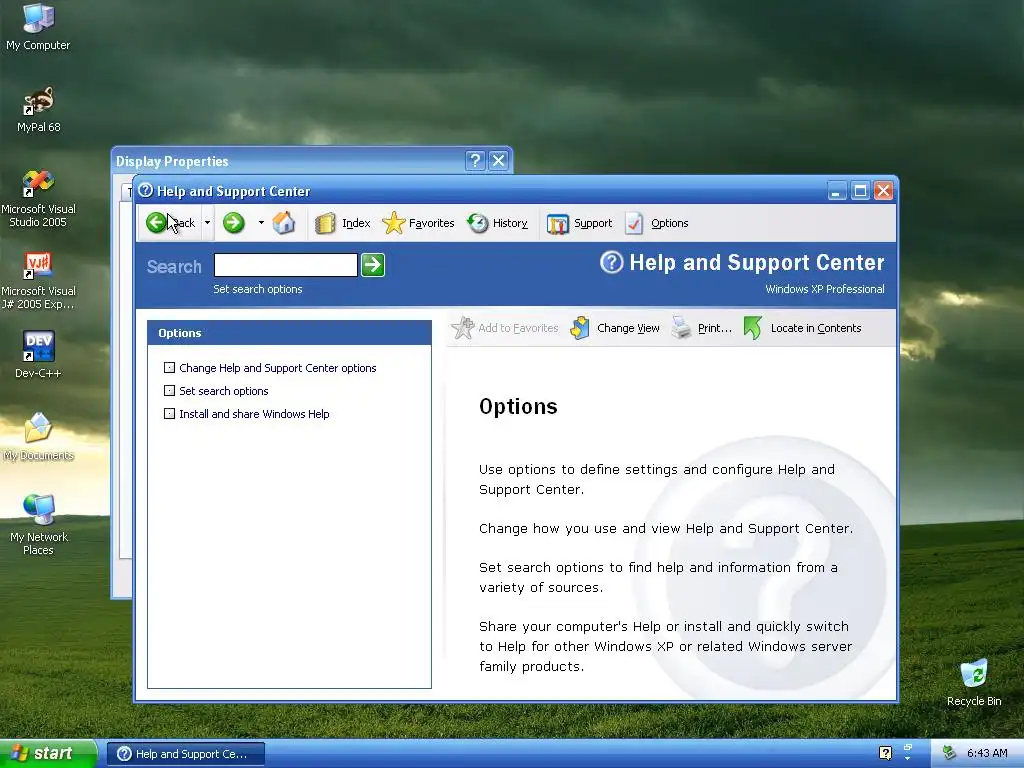Click the Options panel header
This screenshot has height=768, width=1024.
coord(289,333)
